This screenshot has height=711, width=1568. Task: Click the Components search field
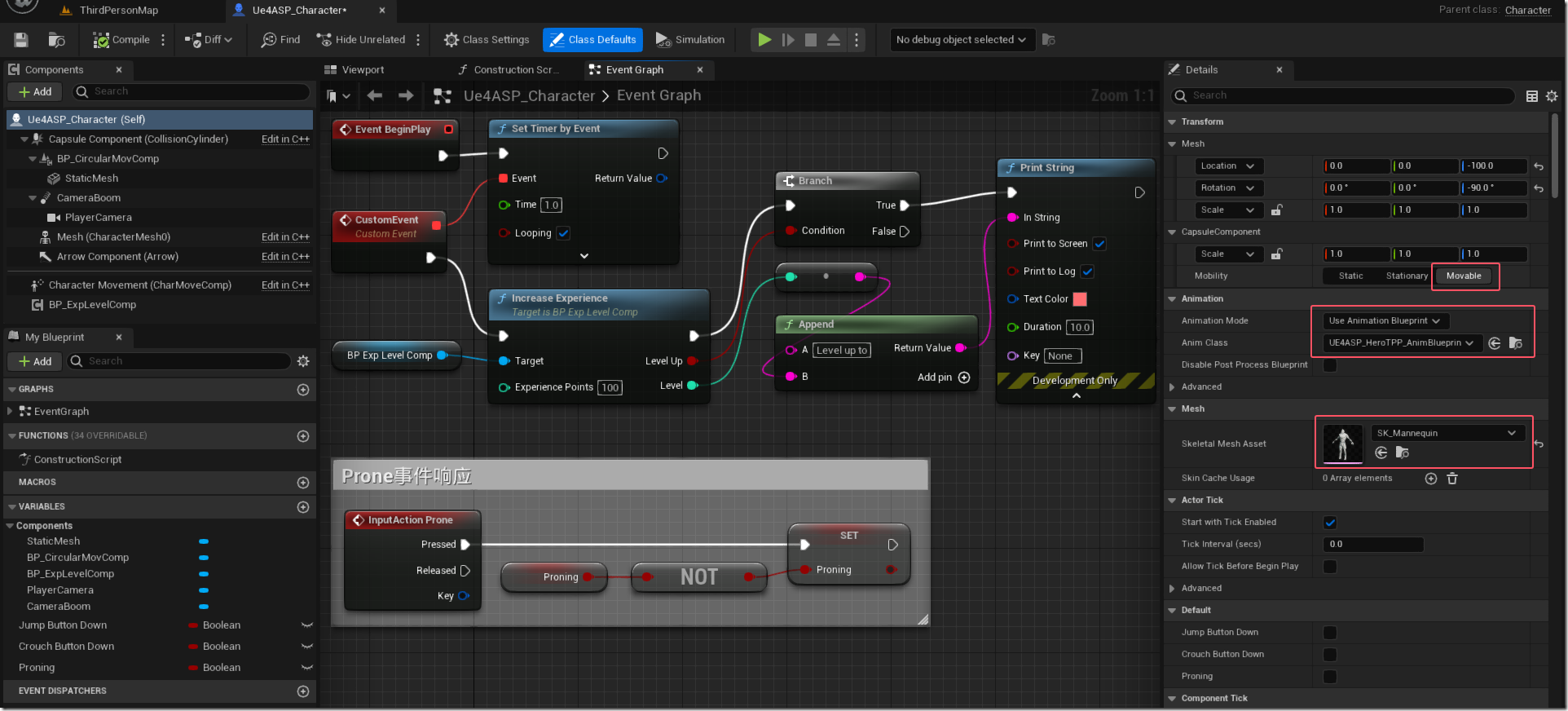(x=192, y=92)
